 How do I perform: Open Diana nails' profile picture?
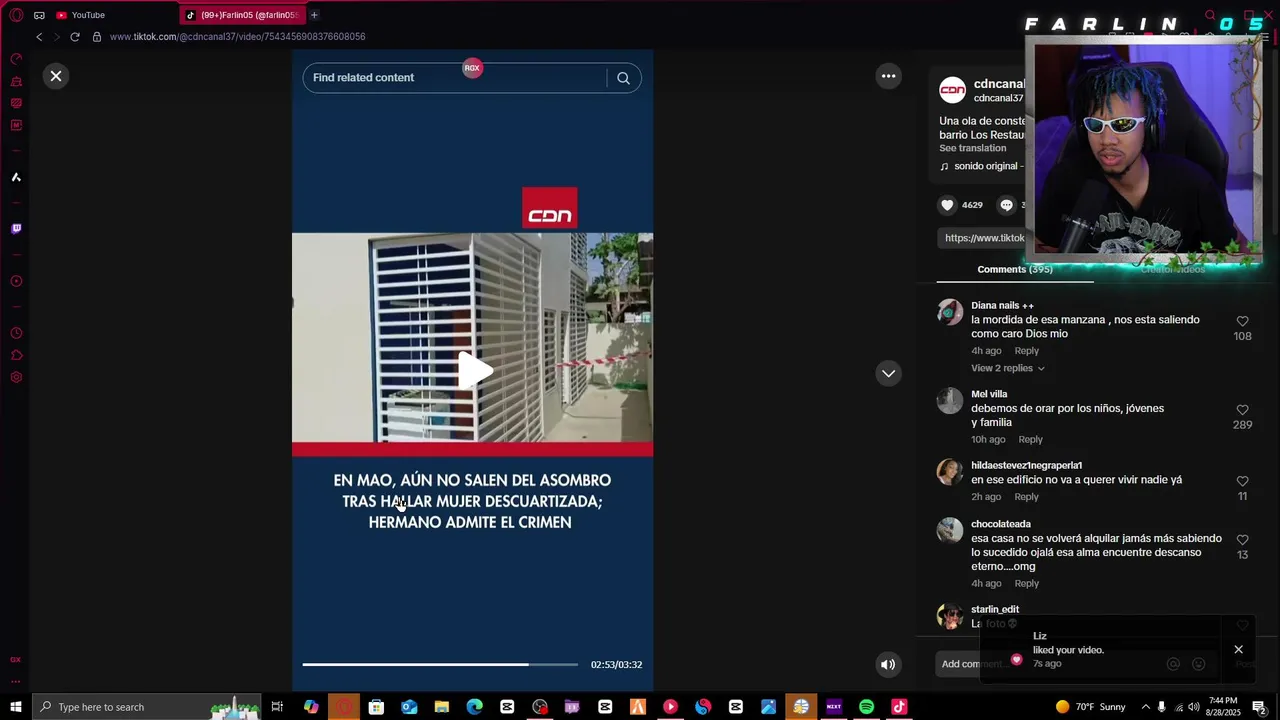(x=949, y=312)
